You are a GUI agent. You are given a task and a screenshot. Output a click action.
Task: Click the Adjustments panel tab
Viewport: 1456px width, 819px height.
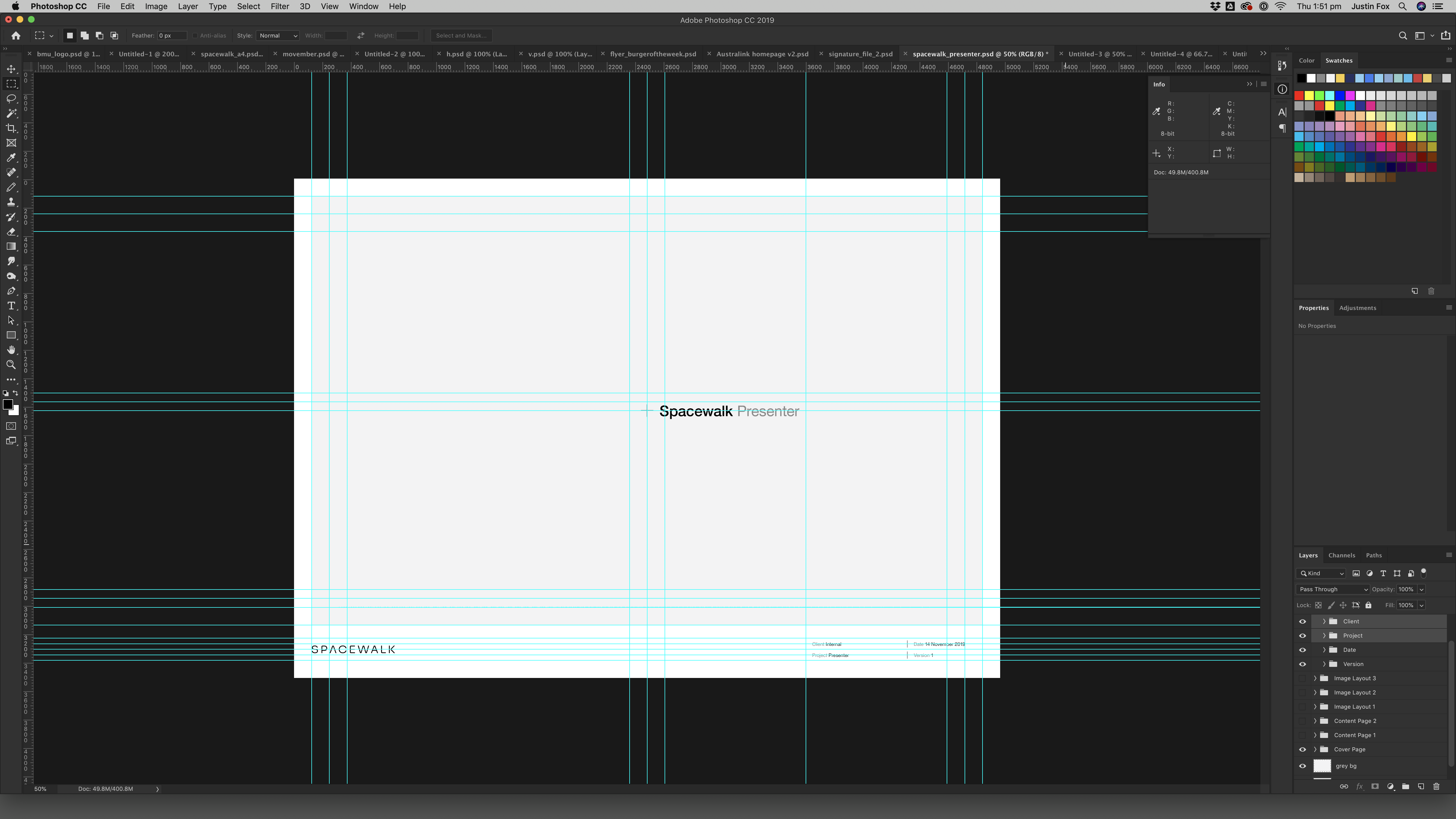click(1357, 307)
